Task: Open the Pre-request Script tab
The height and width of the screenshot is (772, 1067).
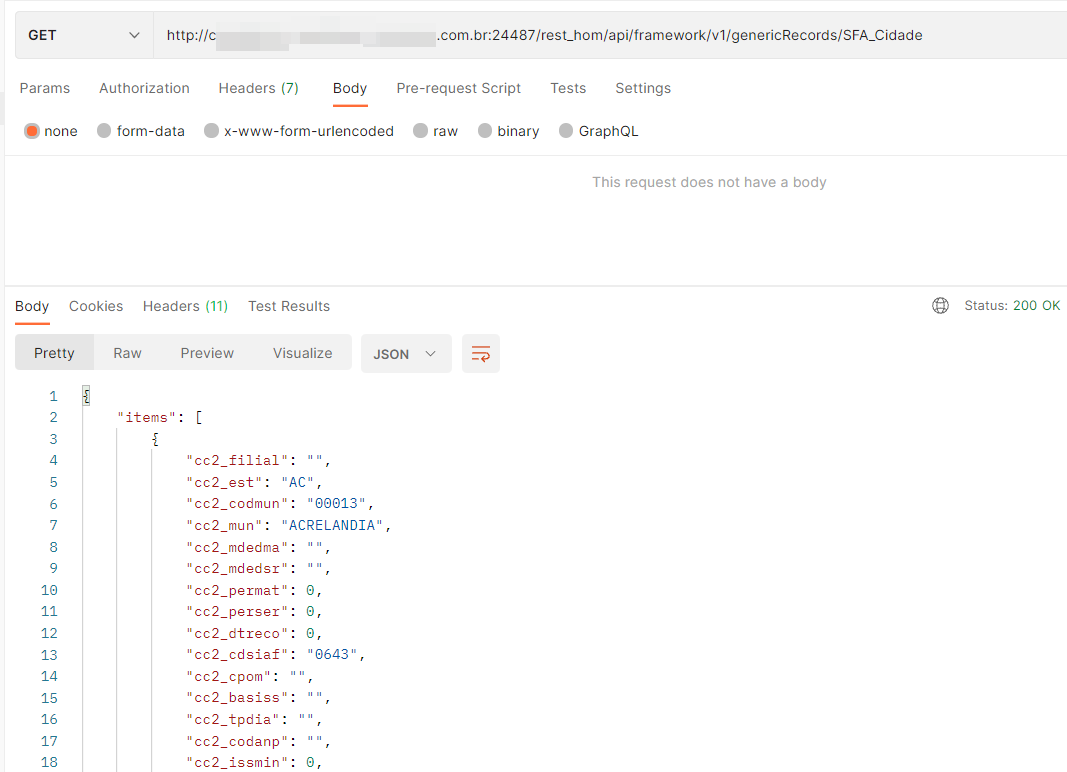Action: (459, 89)
